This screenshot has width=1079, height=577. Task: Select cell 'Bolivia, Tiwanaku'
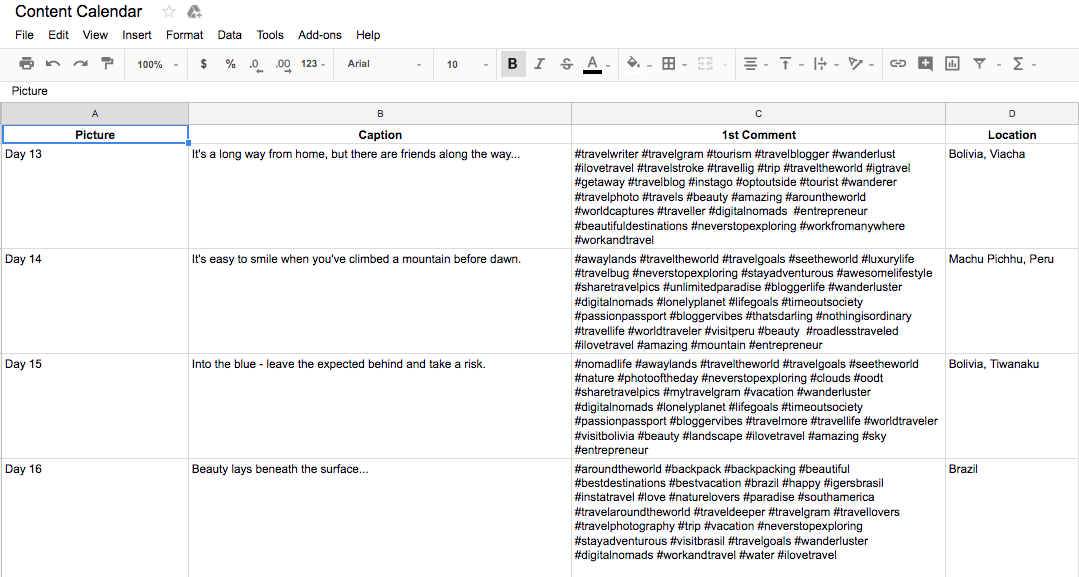1012,406
